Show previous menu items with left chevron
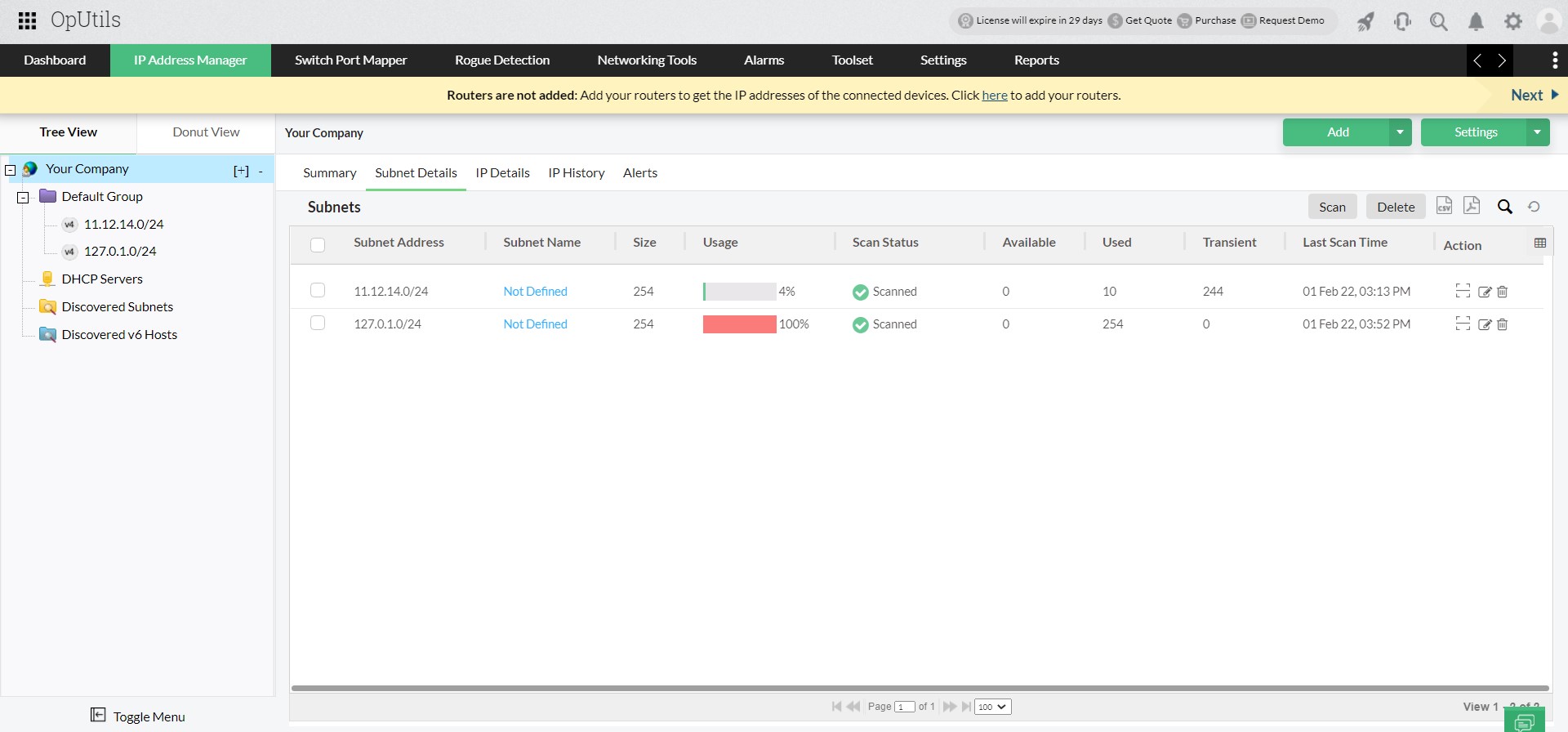This screenshot has height=732, width=1568. pos(1477,60)
